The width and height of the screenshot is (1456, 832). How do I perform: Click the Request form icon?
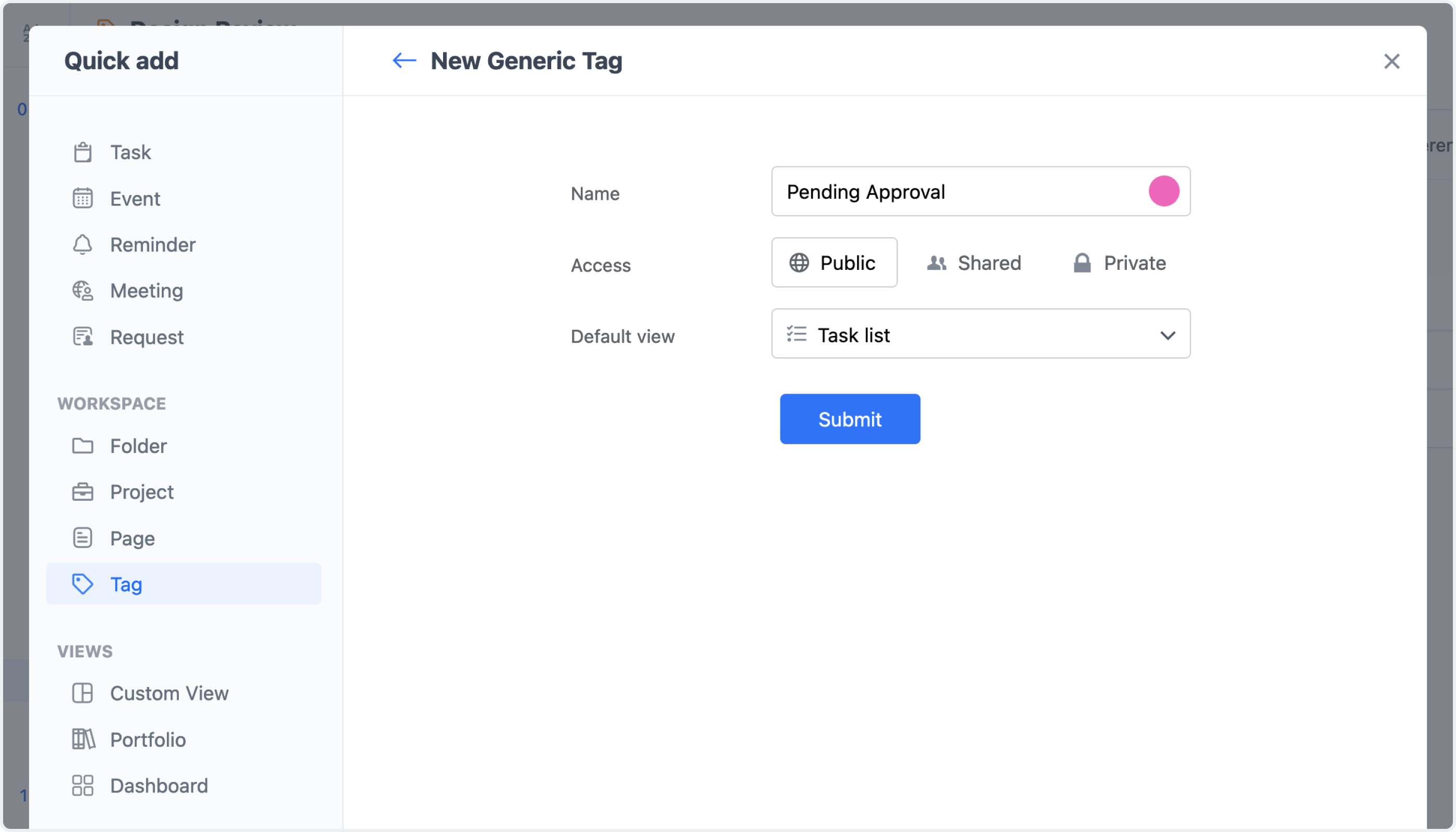click(83, 337)
